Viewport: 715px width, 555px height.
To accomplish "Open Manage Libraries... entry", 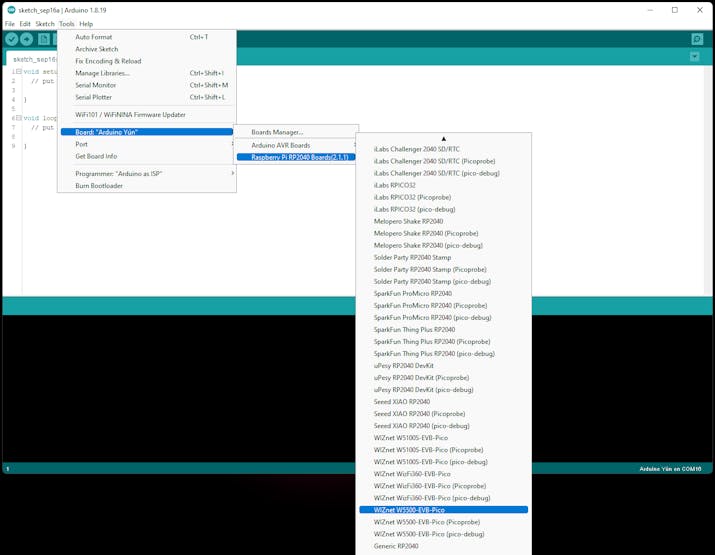I will tap(146, 73).
